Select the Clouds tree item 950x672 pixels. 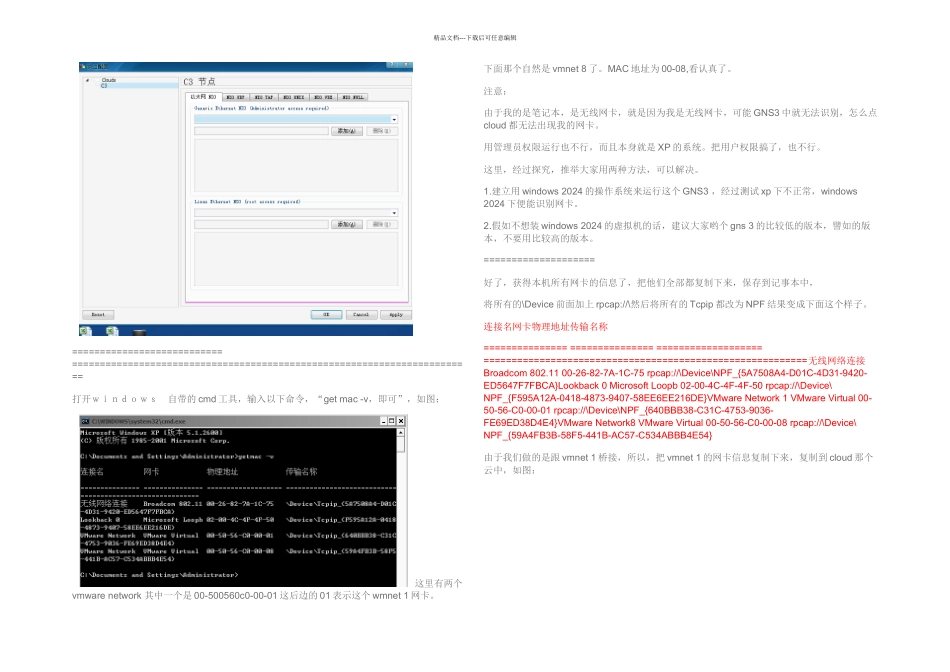pyautogui.click(x=109, y=80)
